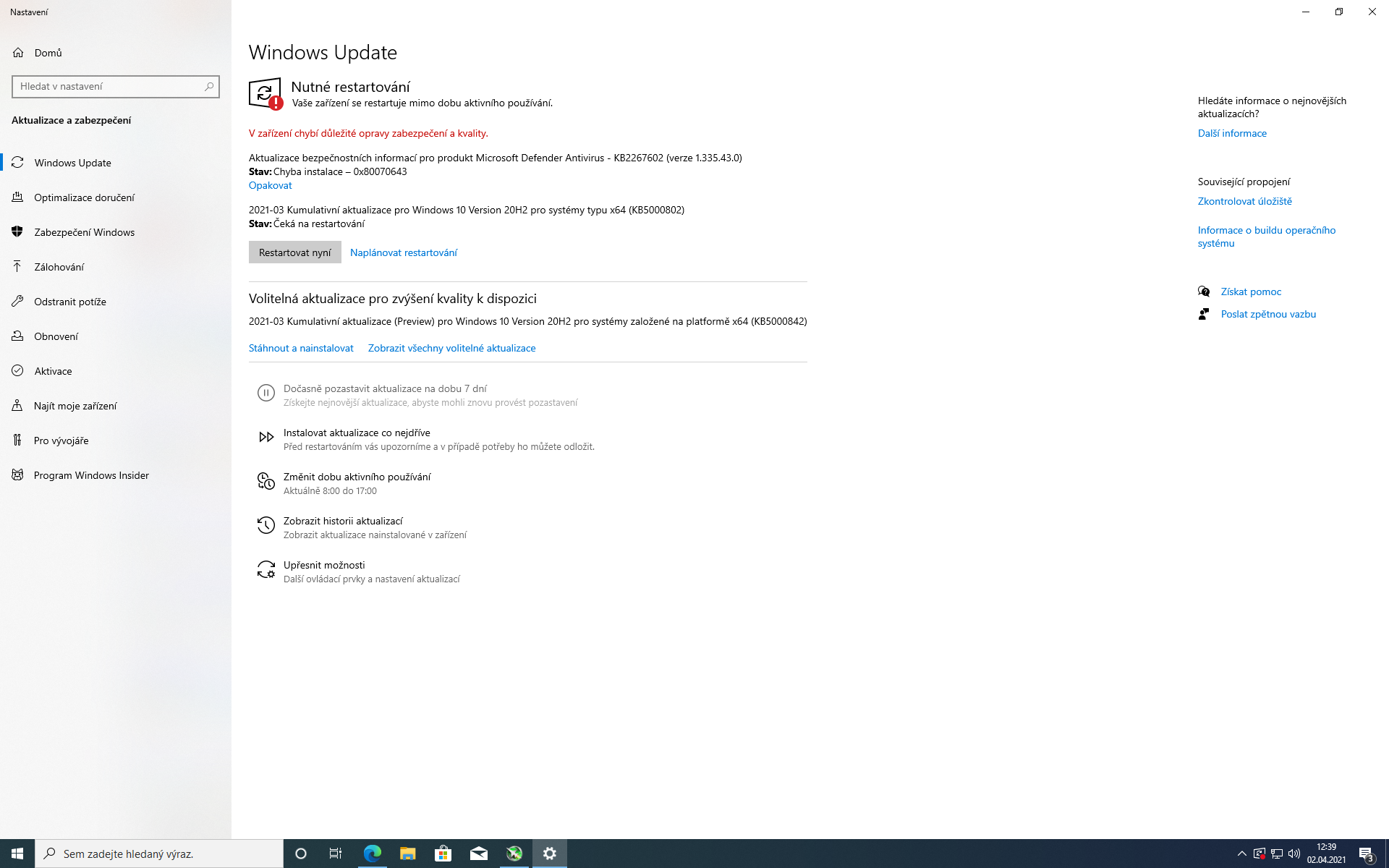Go to the Aktivace settings page
The image size is (1389, 868).
[53, 371]
